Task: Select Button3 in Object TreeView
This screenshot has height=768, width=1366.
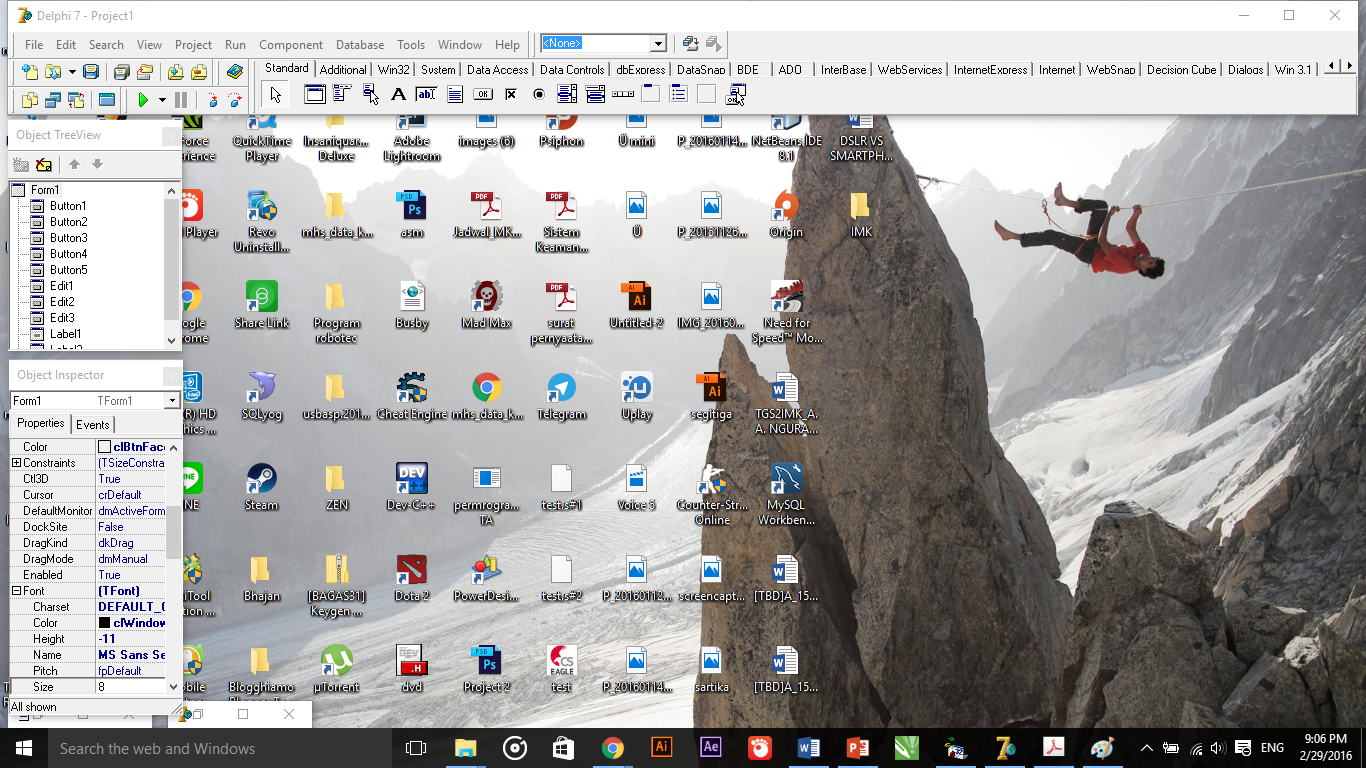Action: click(68, 238)
